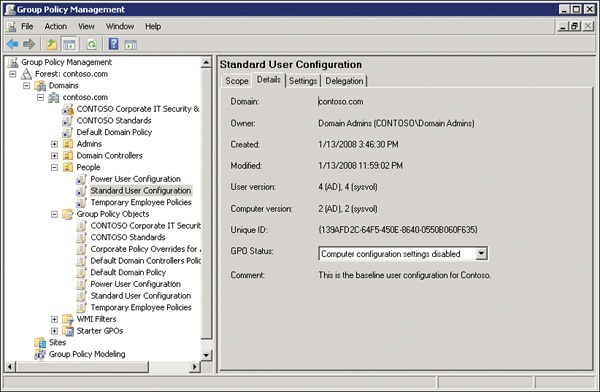Switch to the Details tab

tap(269, 80)
